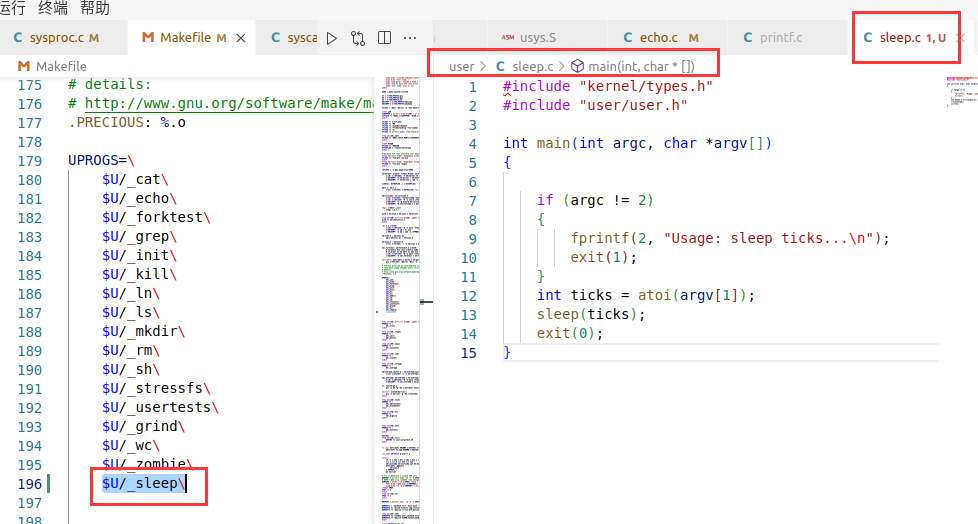Open the editor more actions menu
The width and height of the screenshot is (978, 524).
(410, 38)
